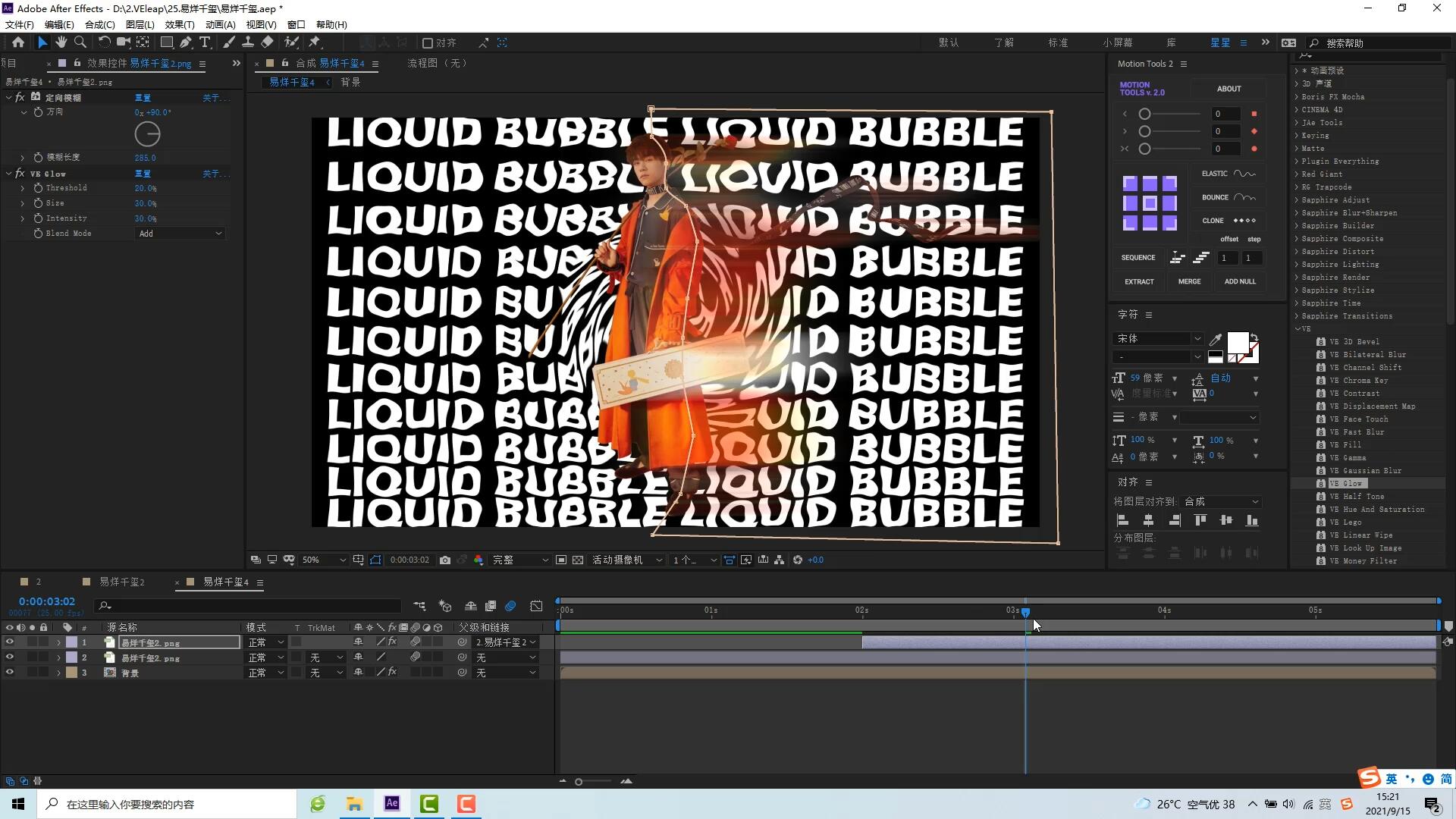
Task: Click the Add Null button in Motion Tools
Action: (1240, 281)
